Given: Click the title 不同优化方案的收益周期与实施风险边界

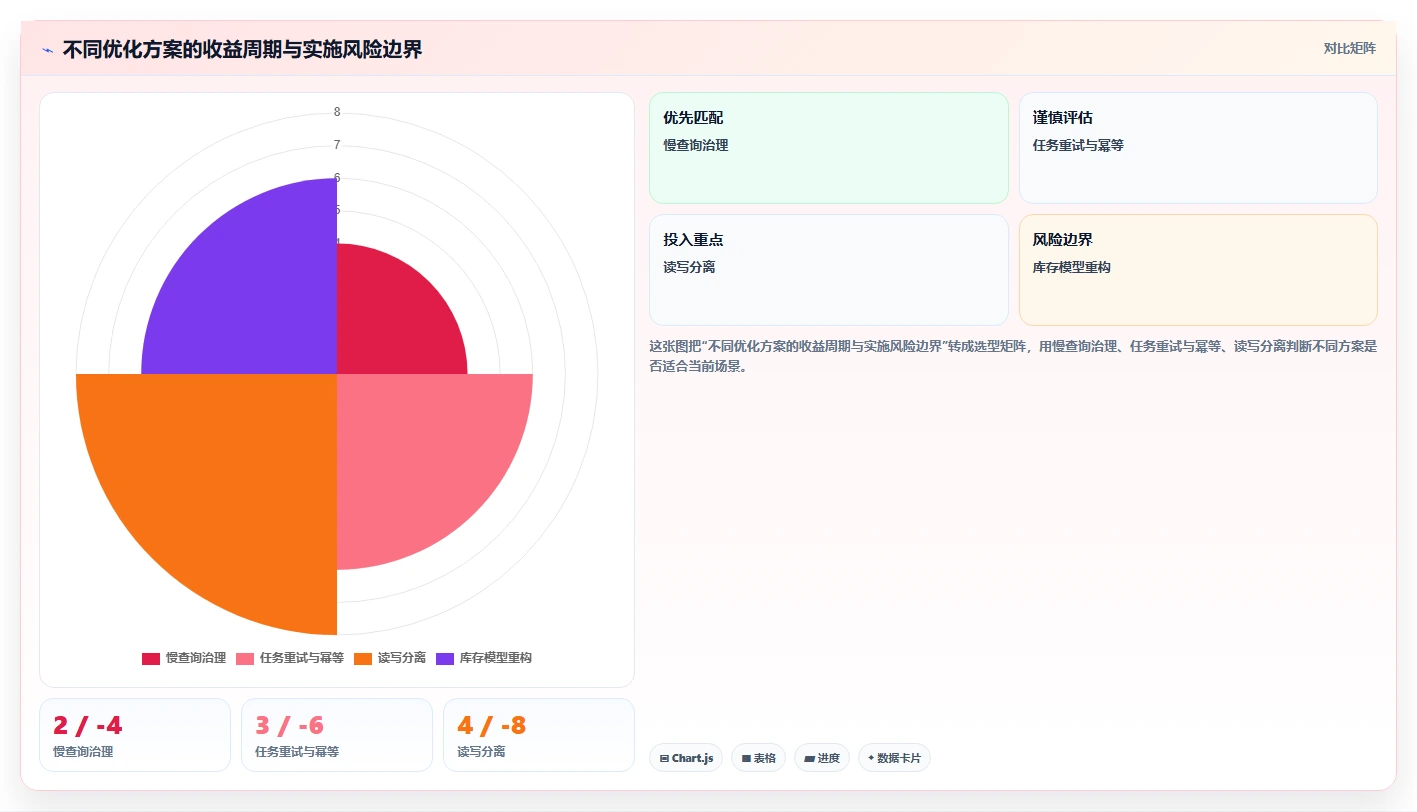Looking at the screenshot, I should point(242,50).
